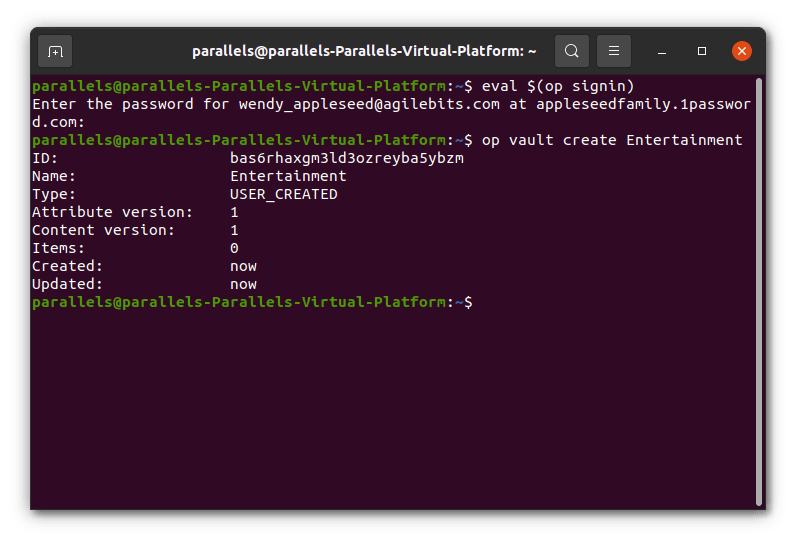
Task: Click the 'Name:' label
Action: [54, 176]
